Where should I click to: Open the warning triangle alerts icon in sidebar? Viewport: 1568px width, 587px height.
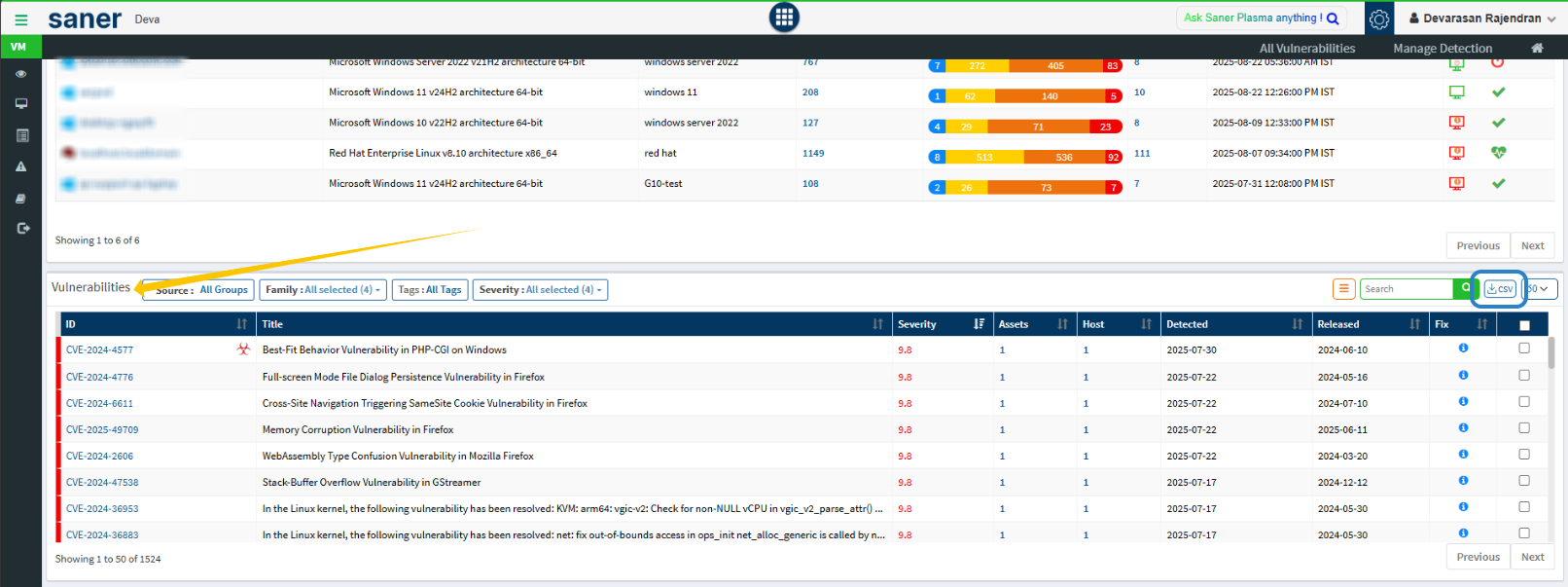pyautogui.click(x=21, y=166)
